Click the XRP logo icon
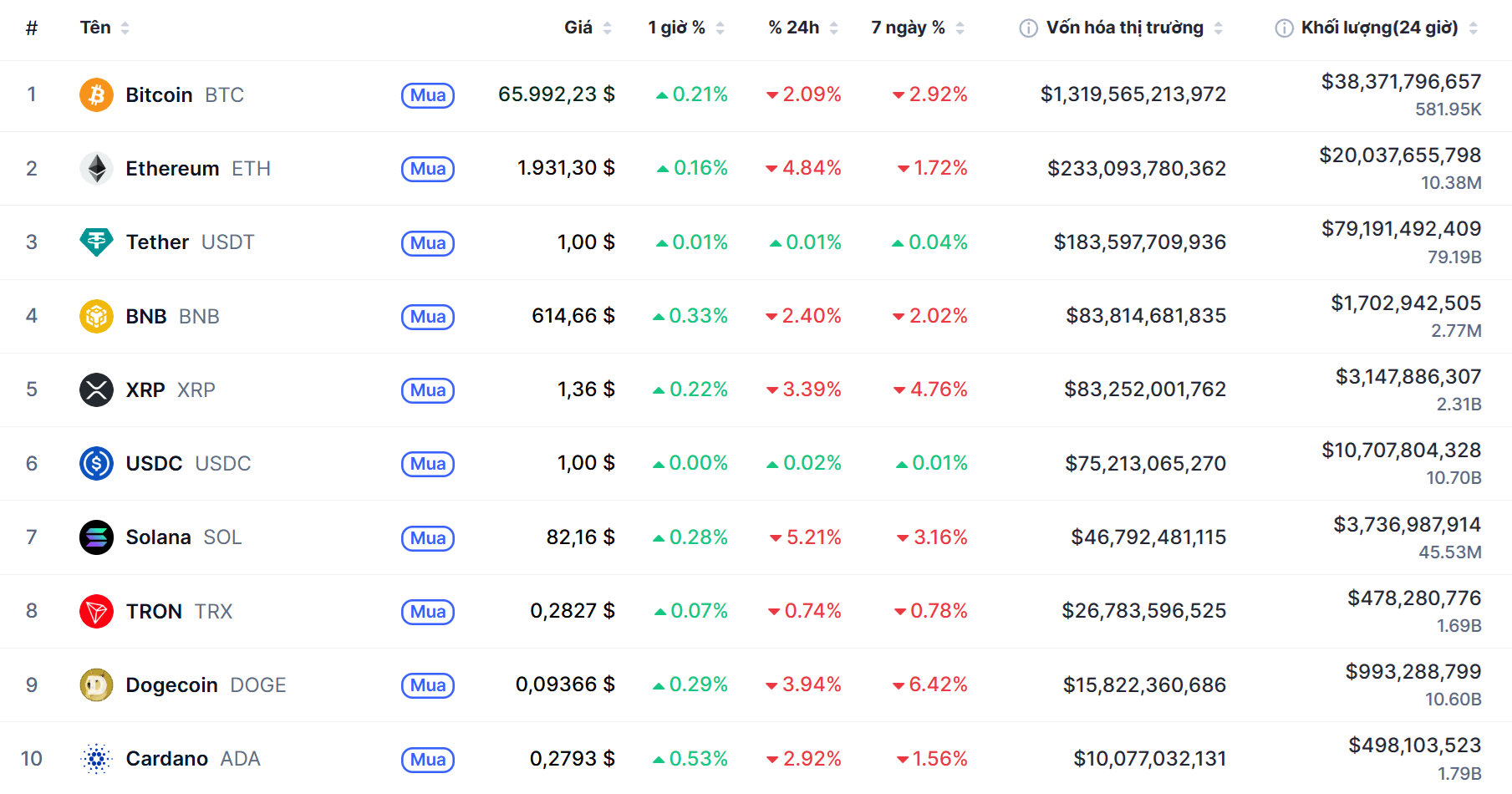 [x=96, y=390]
